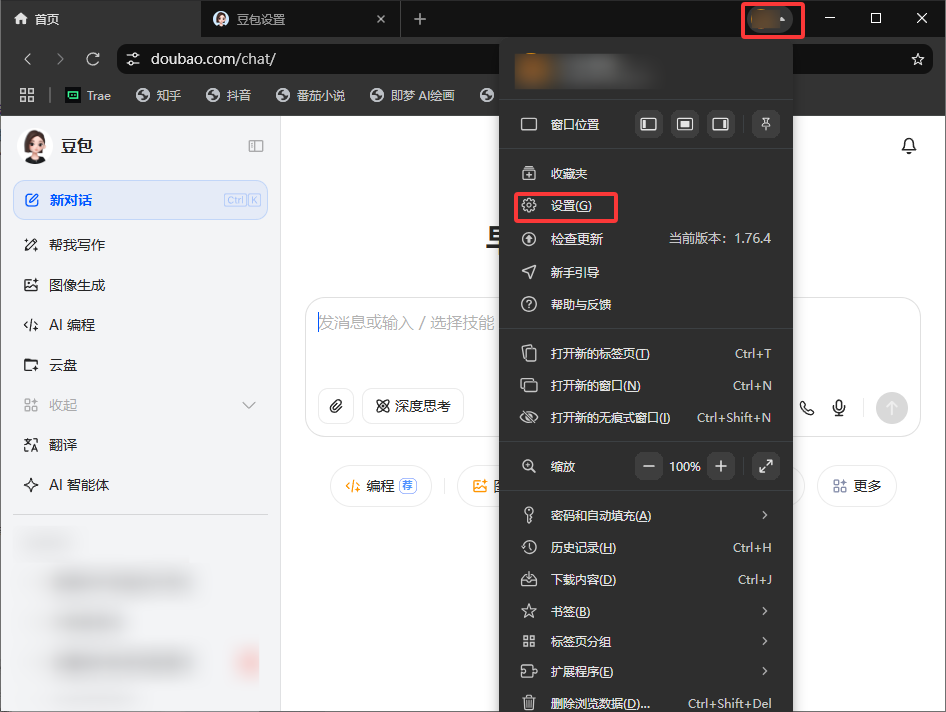Toggle the 深度思考 deep thinking mode
Viewport: 946px width, 712px height.
point(413,406)
